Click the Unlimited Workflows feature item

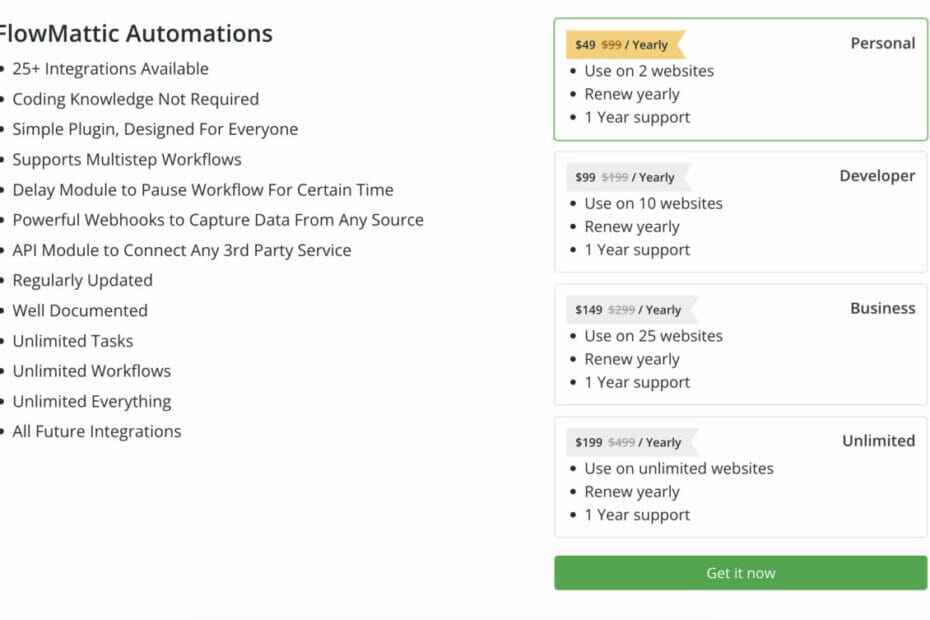point(91,371)
